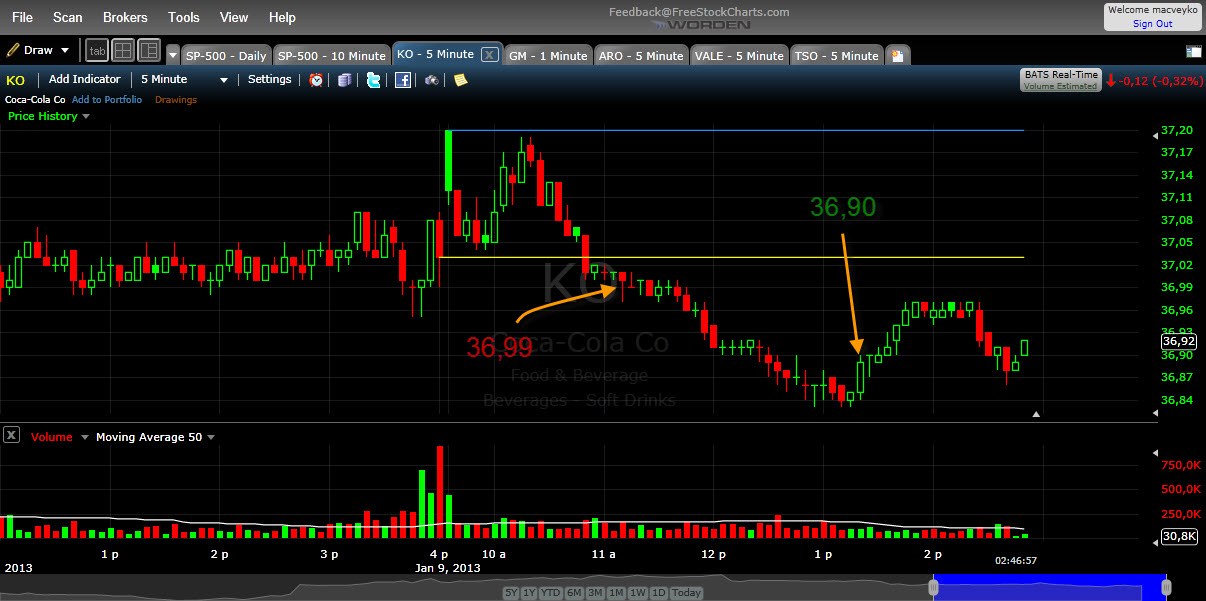1206x601 pixels.
Task: Open the data stack icon
Action: [x=345, y=80]
